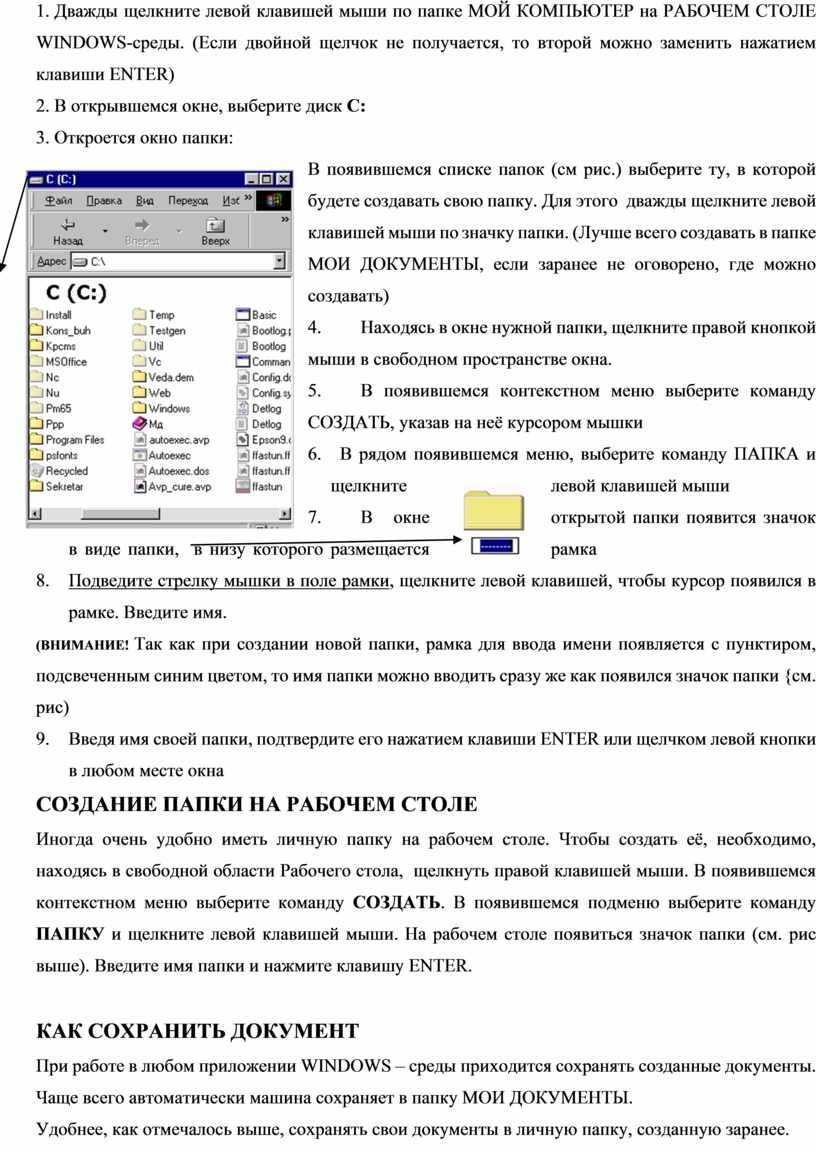This screenshot has width=816, height=1152.
Task: Expand the Адрес bar dropdown list
Action: 279,261
